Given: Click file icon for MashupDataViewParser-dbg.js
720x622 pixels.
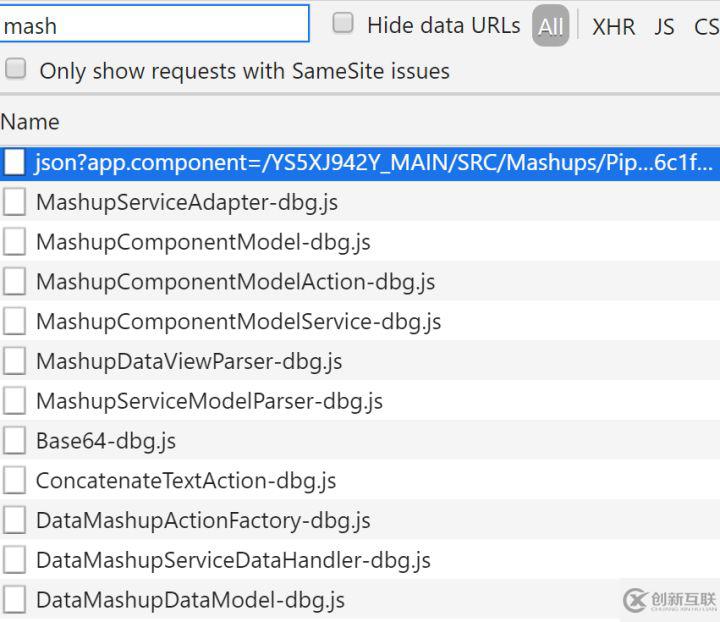Looking at the screenshot, I should [15, 361].
